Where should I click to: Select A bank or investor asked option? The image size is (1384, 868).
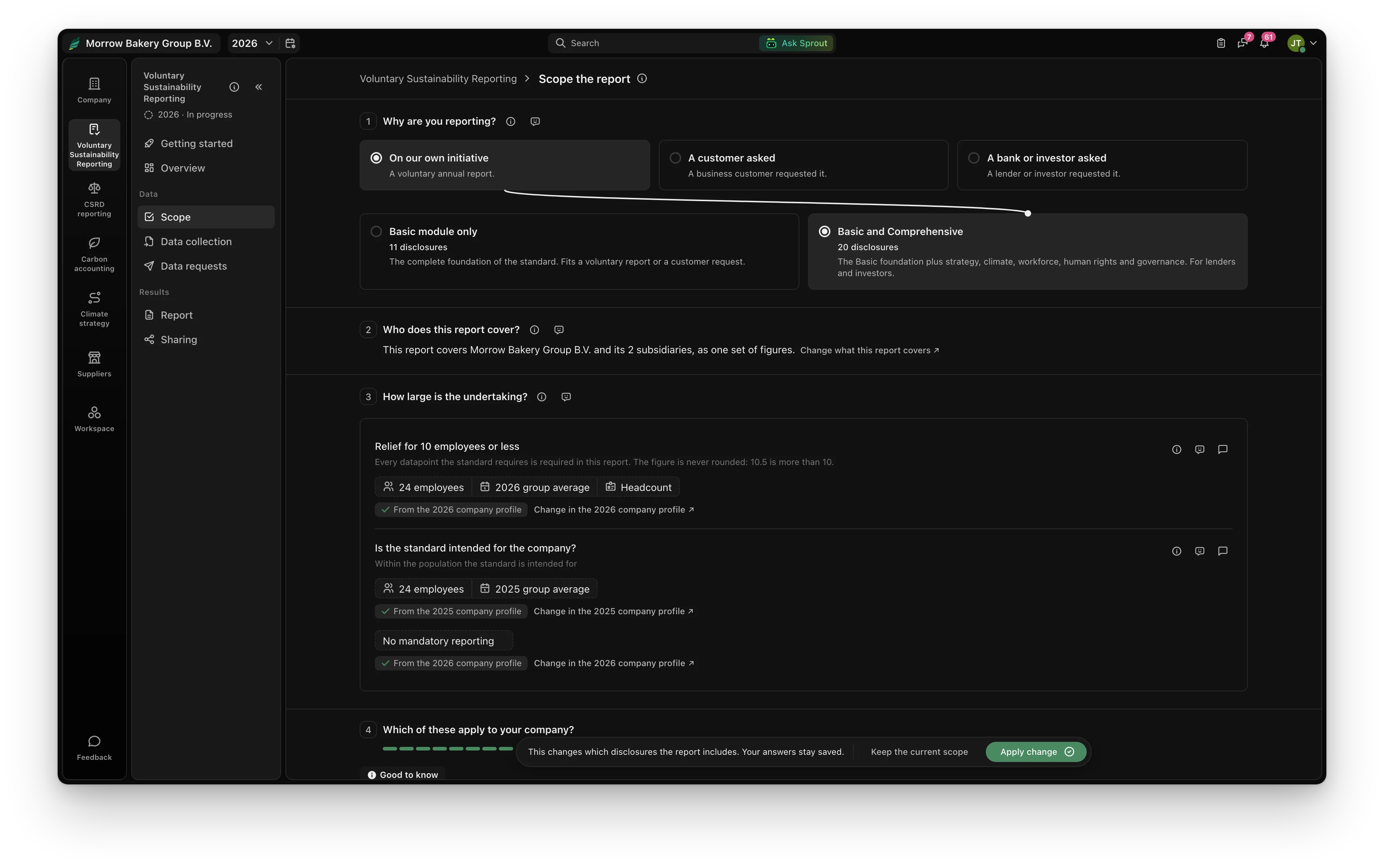click(1102, 165)
